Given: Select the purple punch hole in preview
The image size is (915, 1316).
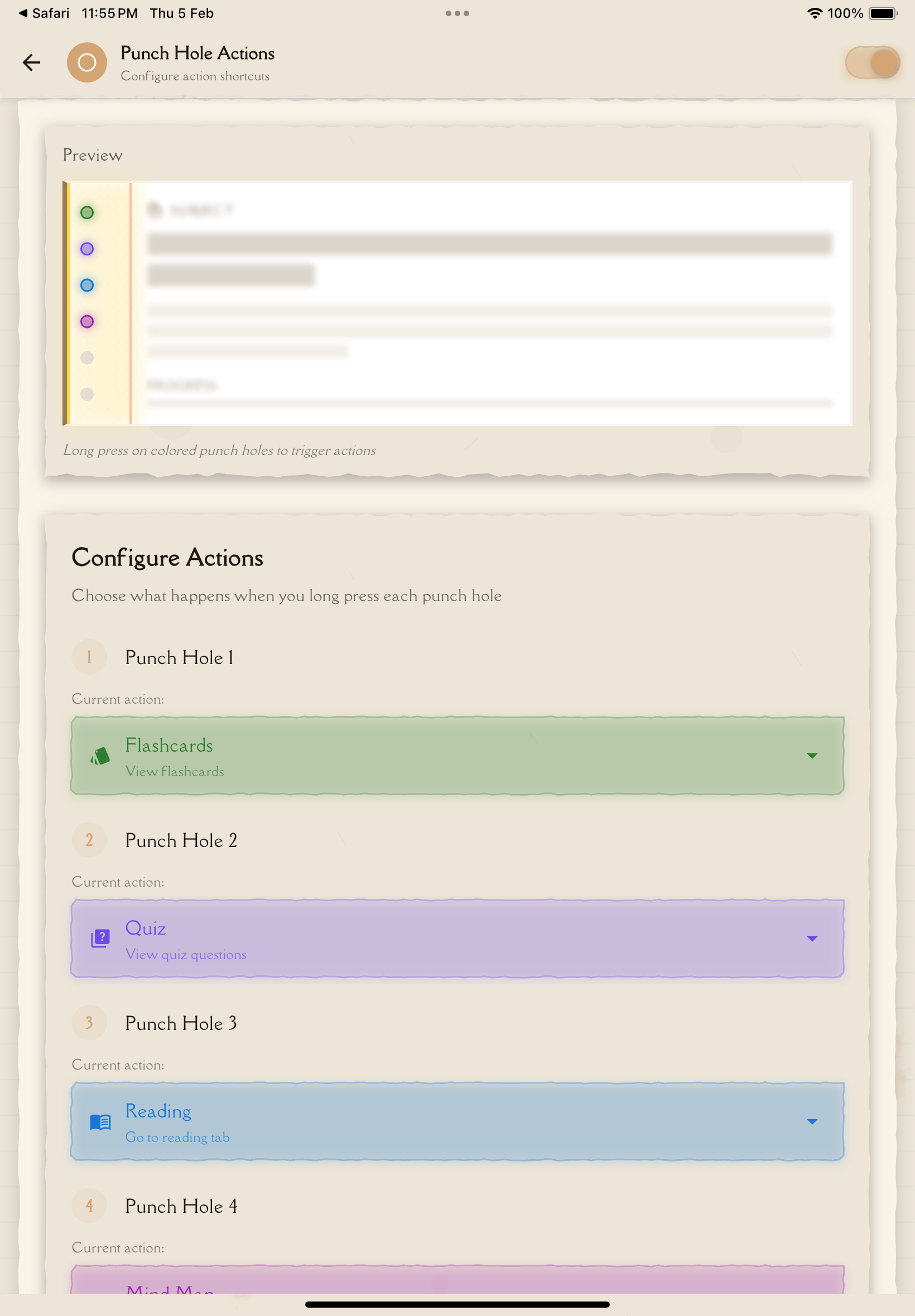Looking at the screenshot, I should [x=86, y=249].
